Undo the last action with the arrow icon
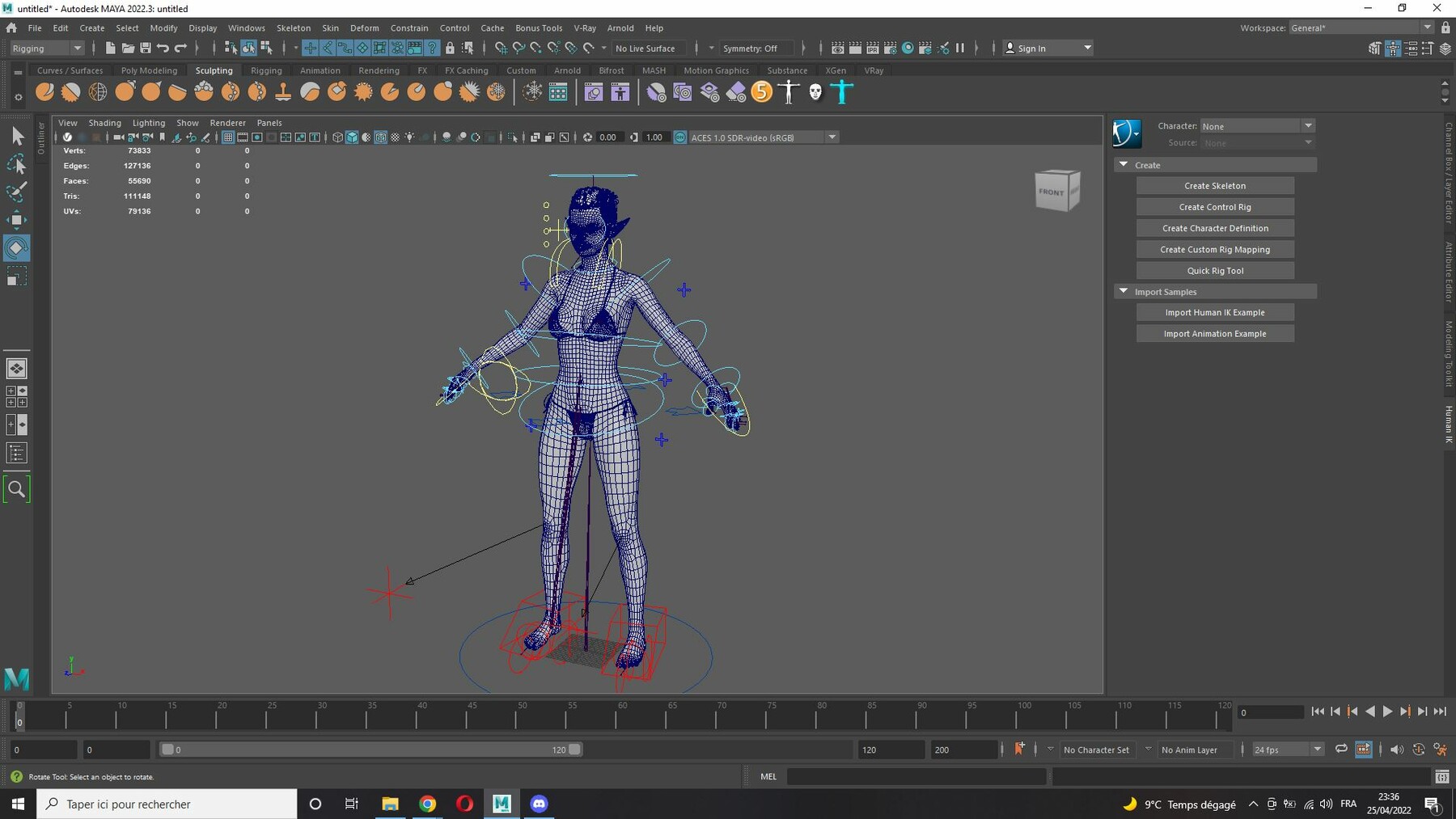 (x=163, y=49)
